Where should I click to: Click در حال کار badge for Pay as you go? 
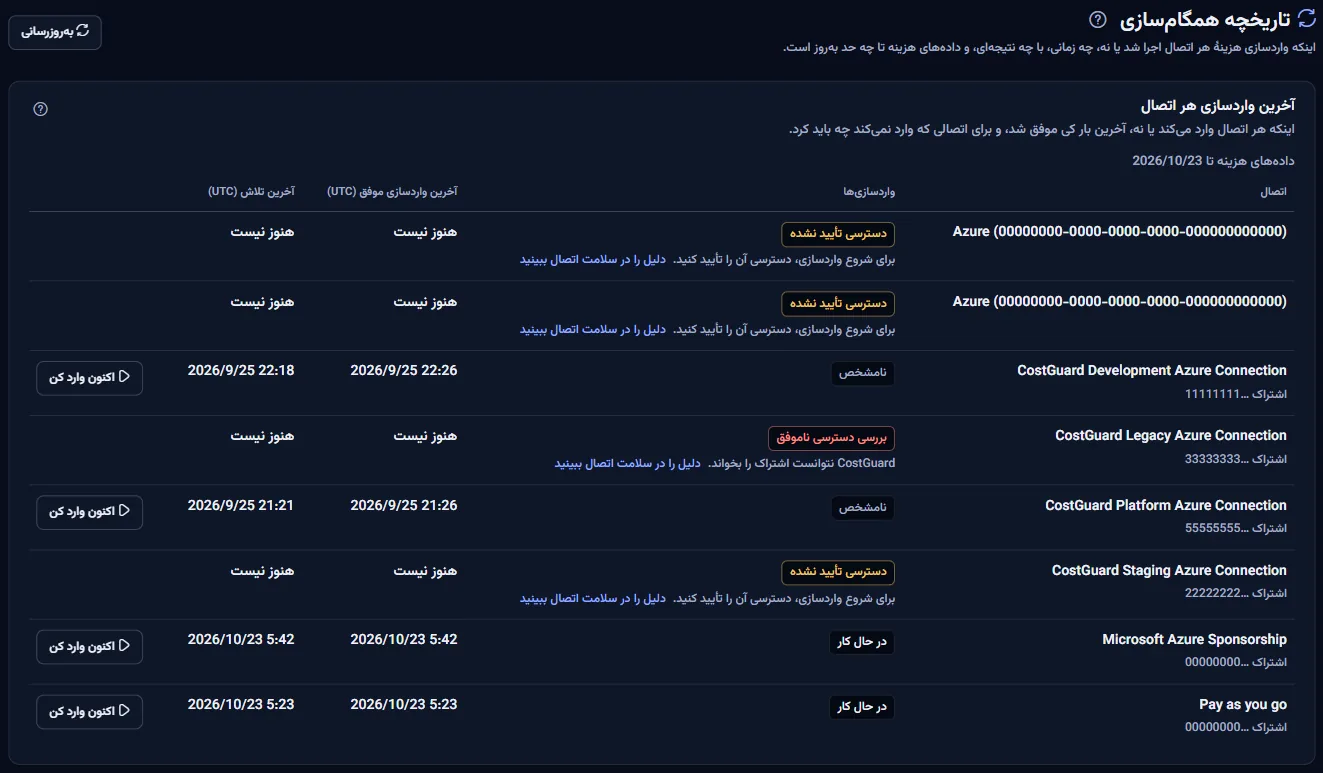pos(862,707)
